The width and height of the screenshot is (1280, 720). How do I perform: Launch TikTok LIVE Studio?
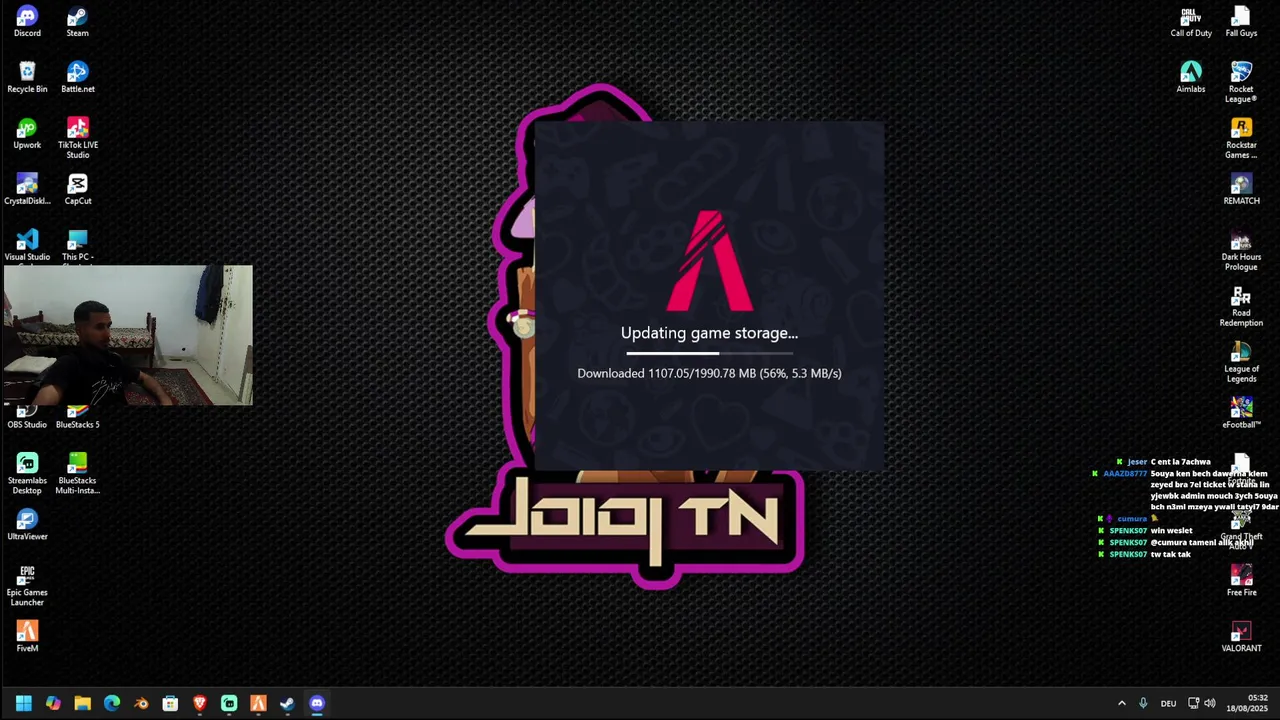[x=77, y=138]
